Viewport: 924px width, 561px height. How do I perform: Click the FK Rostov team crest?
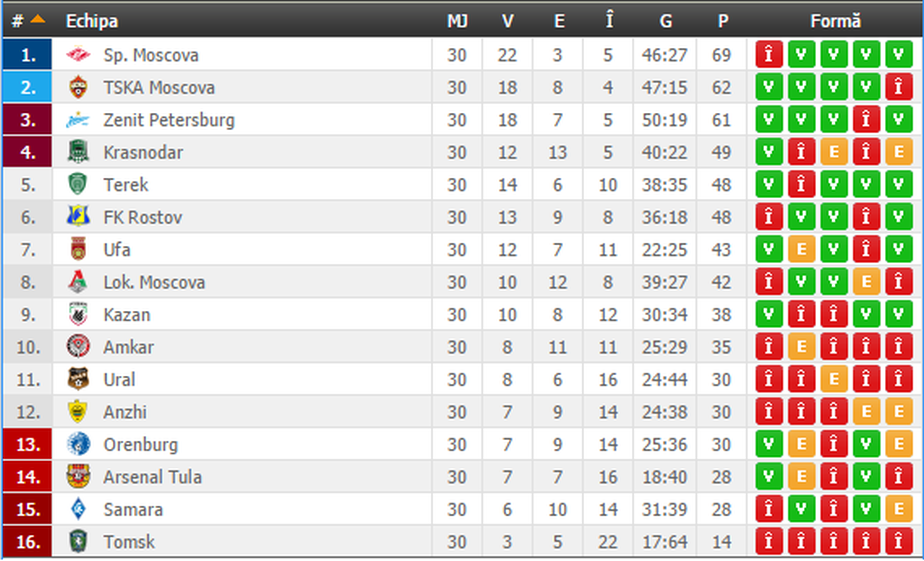78,217
